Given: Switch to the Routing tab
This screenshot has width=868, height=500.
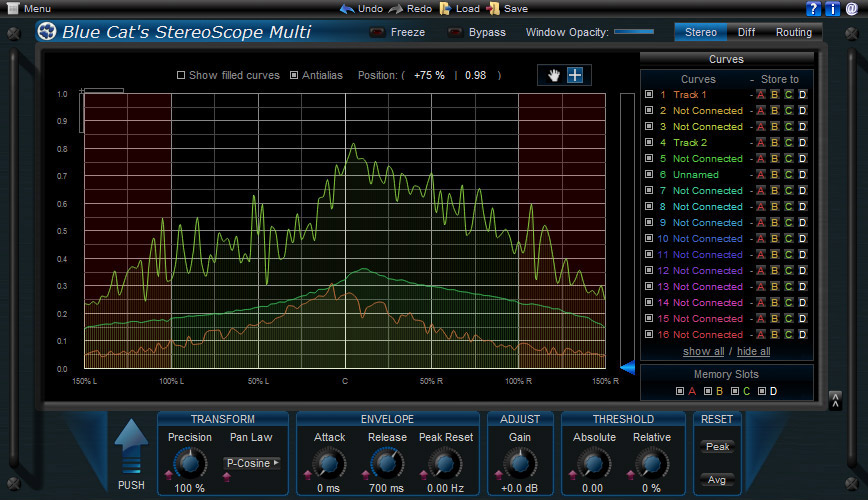Looking at the screenshot, I should (793, 32).
